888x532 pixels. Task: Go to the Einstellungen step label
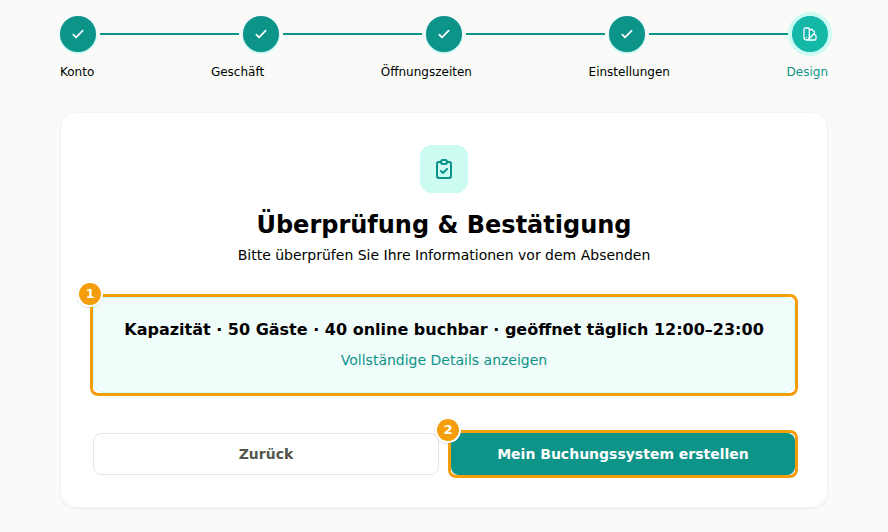coord(629,72)
